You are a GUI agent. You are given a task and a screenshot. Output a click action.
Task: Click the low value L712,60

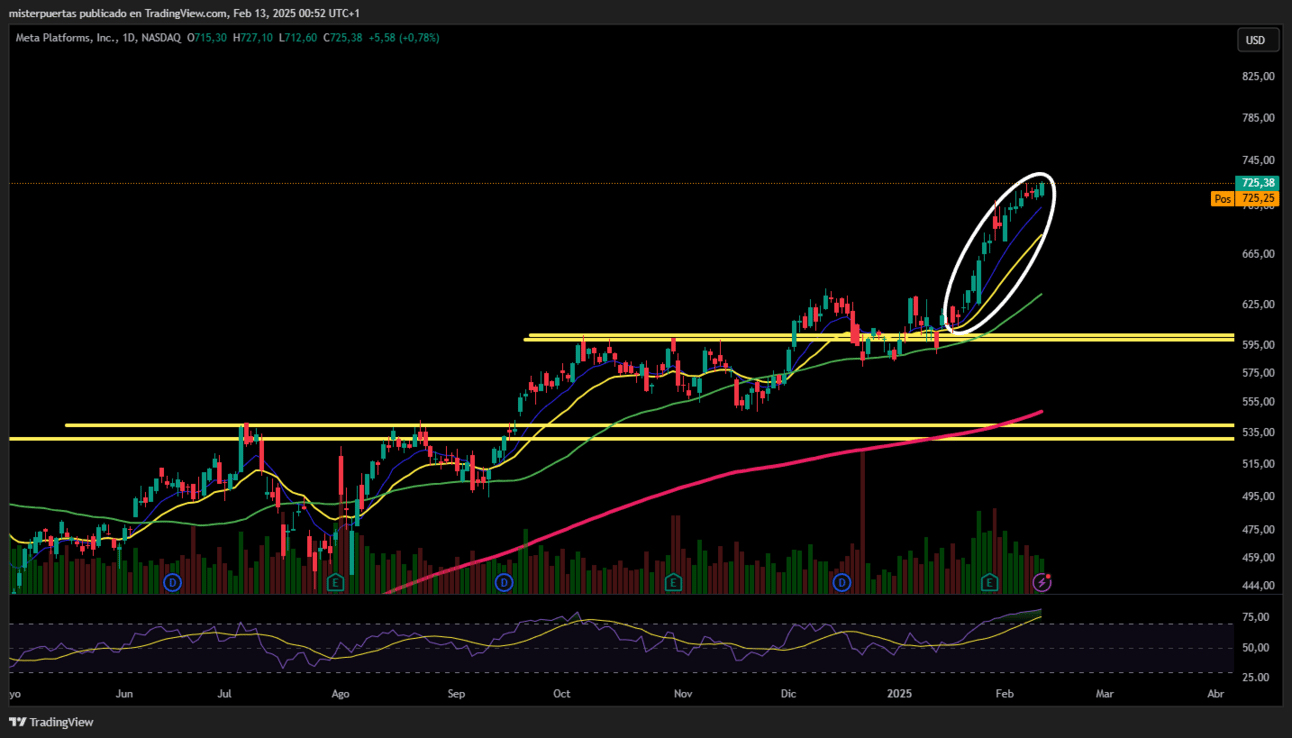click(x=298, y=38)
